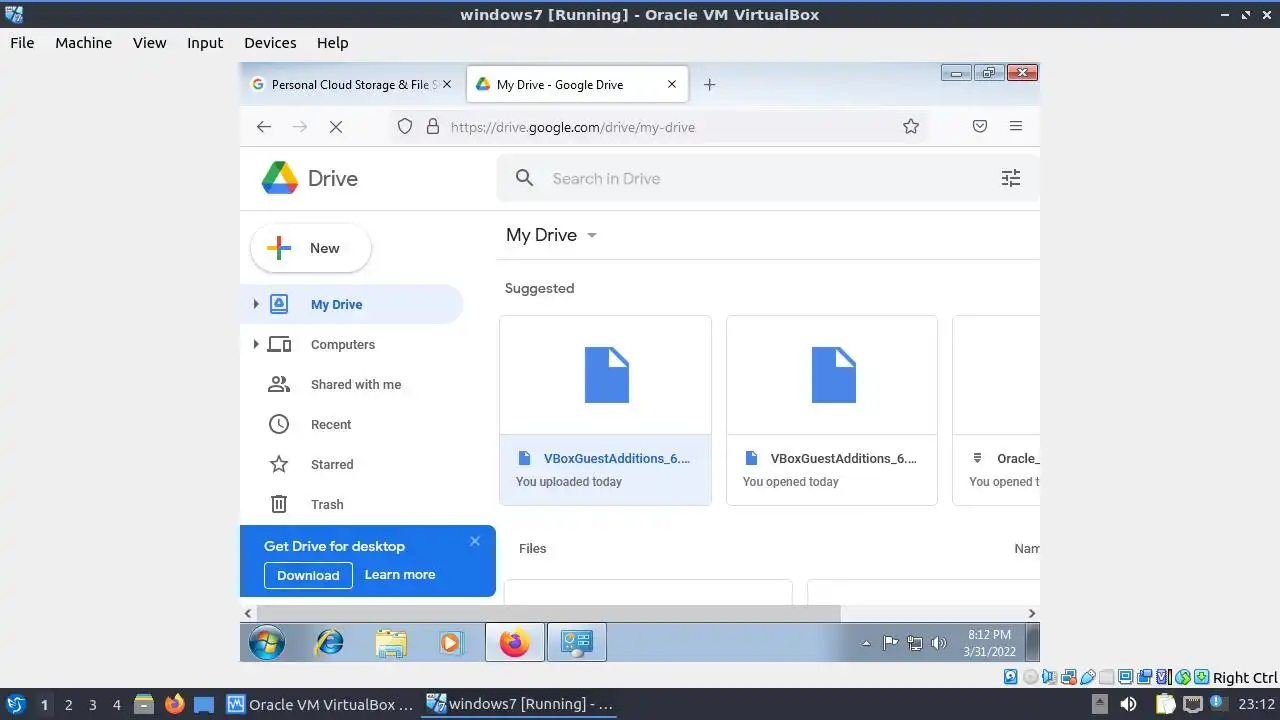Image resolution: width=1280 pixels, height=720 pixels.
Task: Open the VirtualBox Help menu
Action: 333,43
